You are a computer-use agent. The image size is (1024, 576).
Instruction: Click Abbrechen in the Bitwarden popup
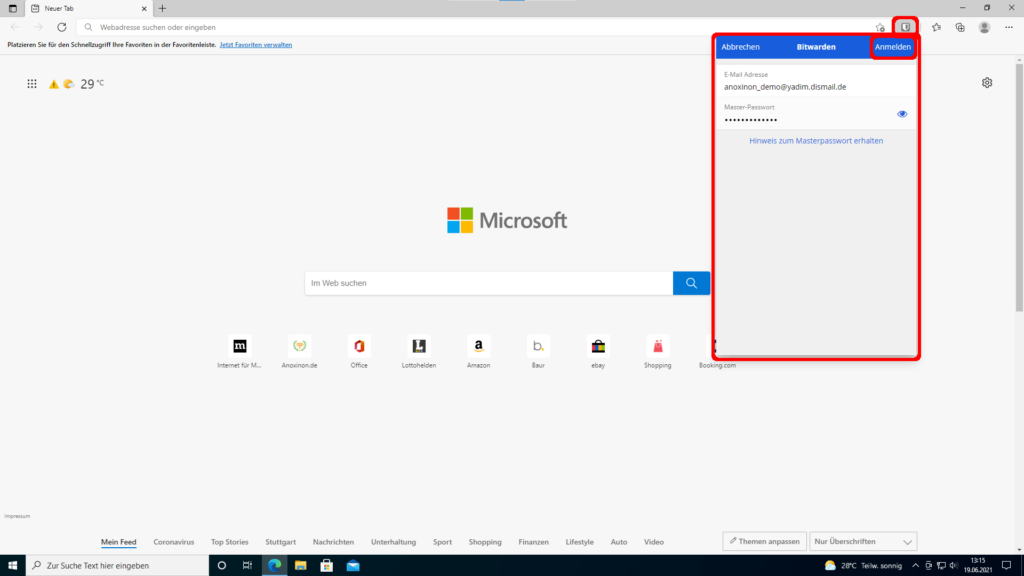pos(740,47)
